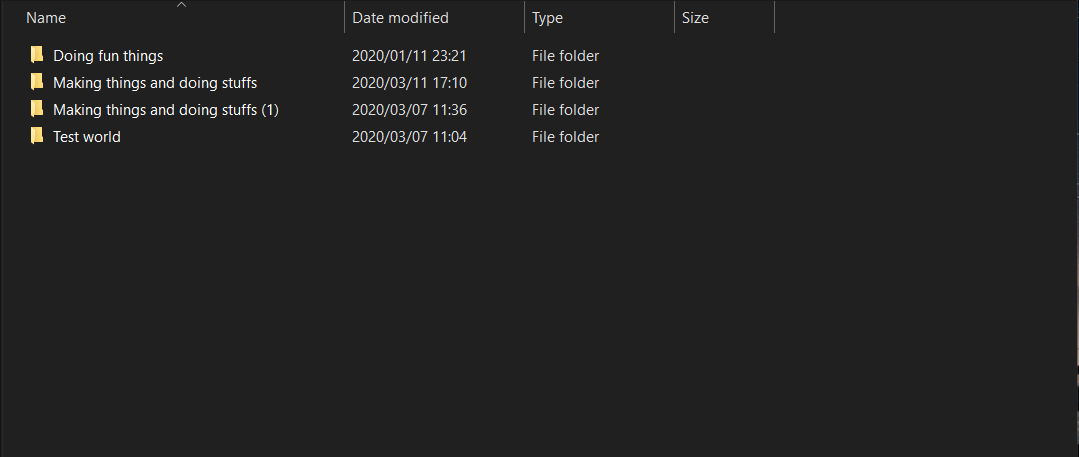Click the folder icon for Doing fun things
1079x457 pixels.
37,55
